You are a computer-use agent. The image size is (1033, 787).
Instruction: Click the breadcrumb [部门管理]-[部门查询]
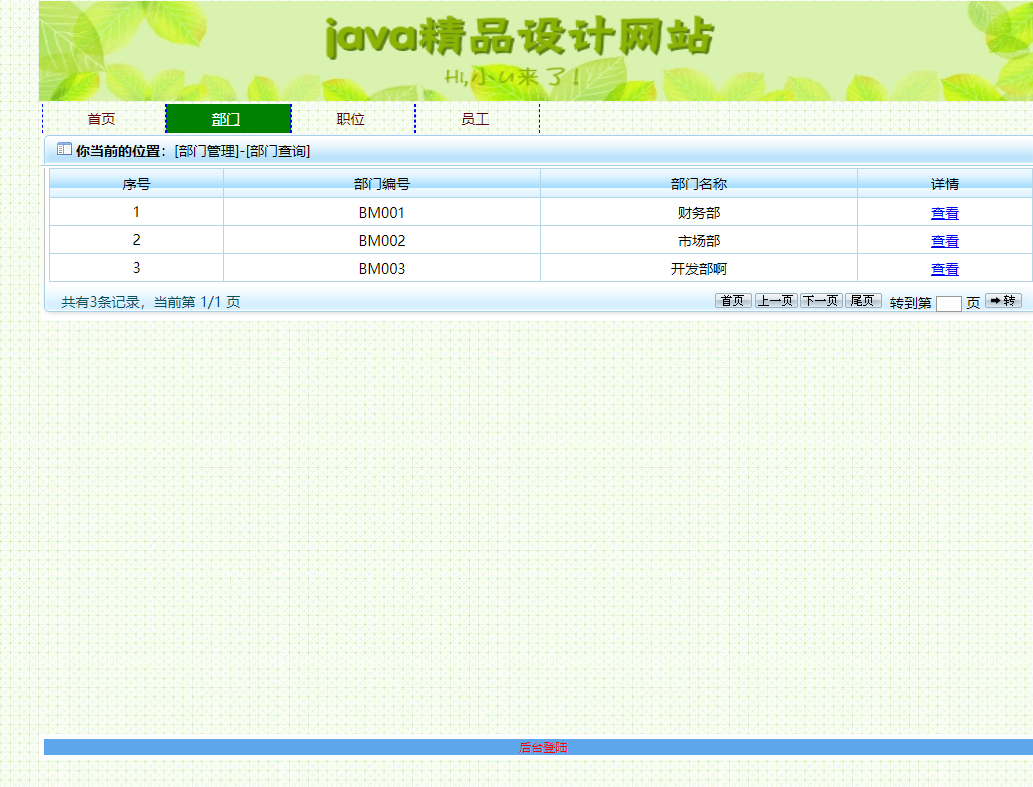point(242,151)
